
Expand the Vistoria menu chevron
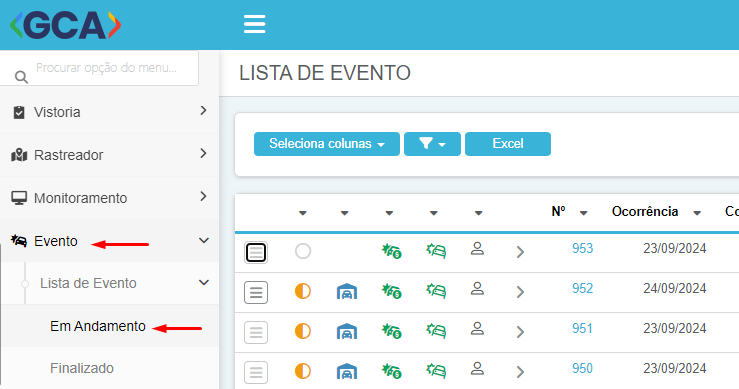203,110
